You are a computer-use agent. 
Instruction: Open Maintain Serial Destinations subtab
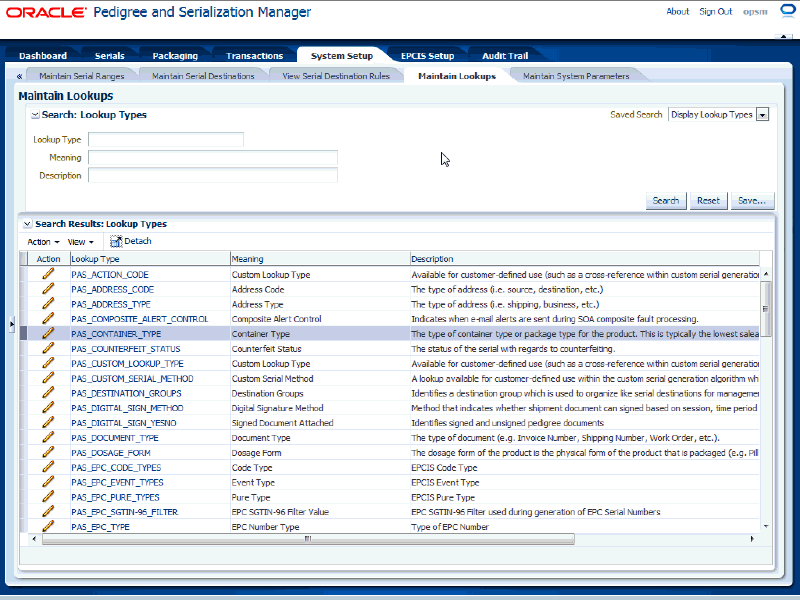(203, 76)
